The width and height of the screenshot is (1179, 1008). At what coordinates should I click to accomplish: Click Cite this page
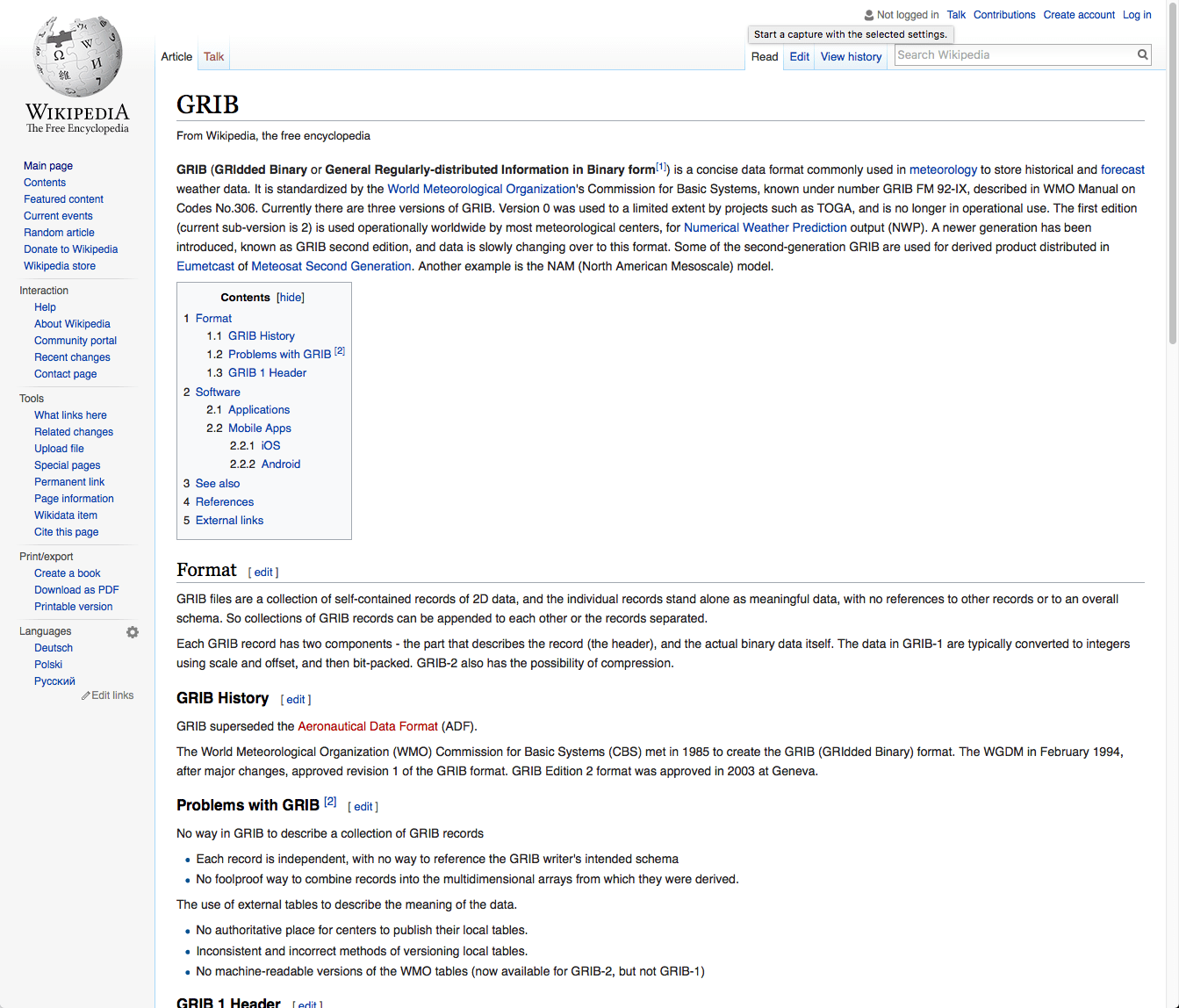(67, 532)
